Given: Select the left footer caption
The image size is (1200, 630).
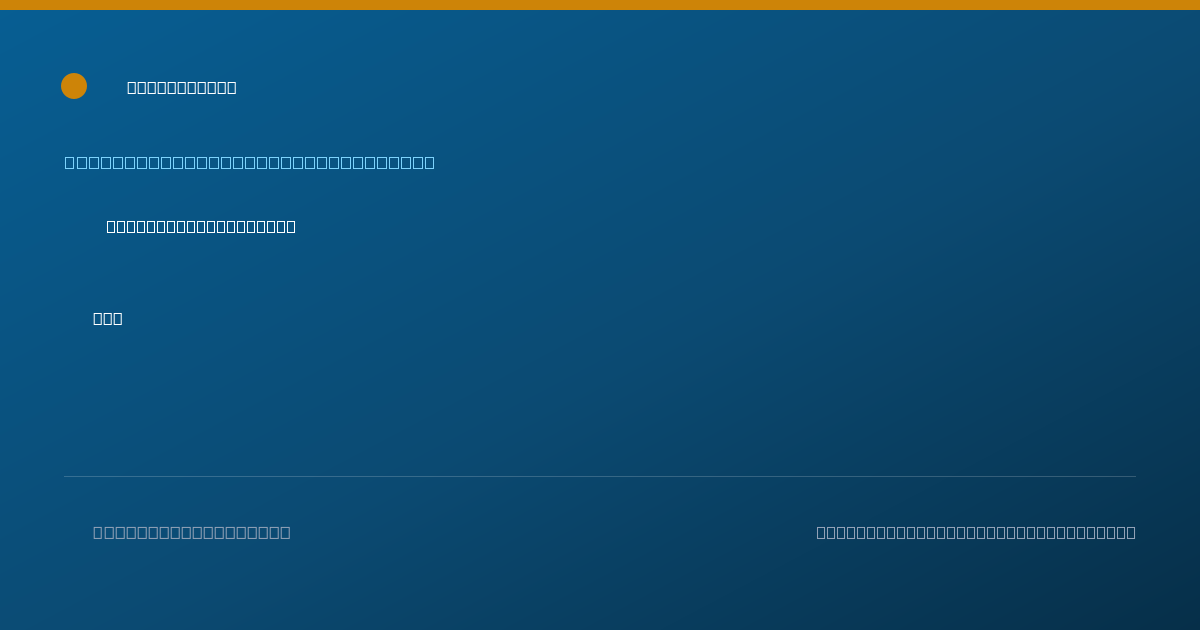Looking at the screenshot, I should (x=192, y=532).
